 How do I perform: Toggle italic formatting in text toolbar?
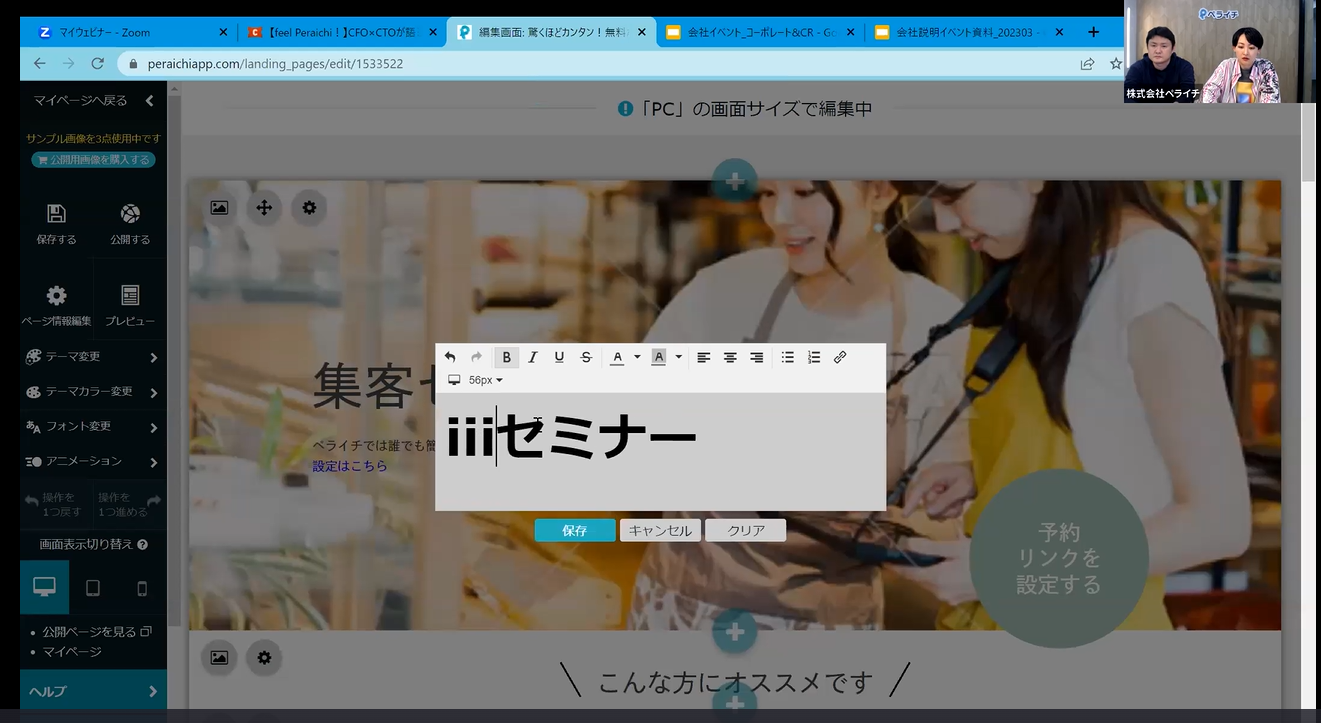pos(533,357)
